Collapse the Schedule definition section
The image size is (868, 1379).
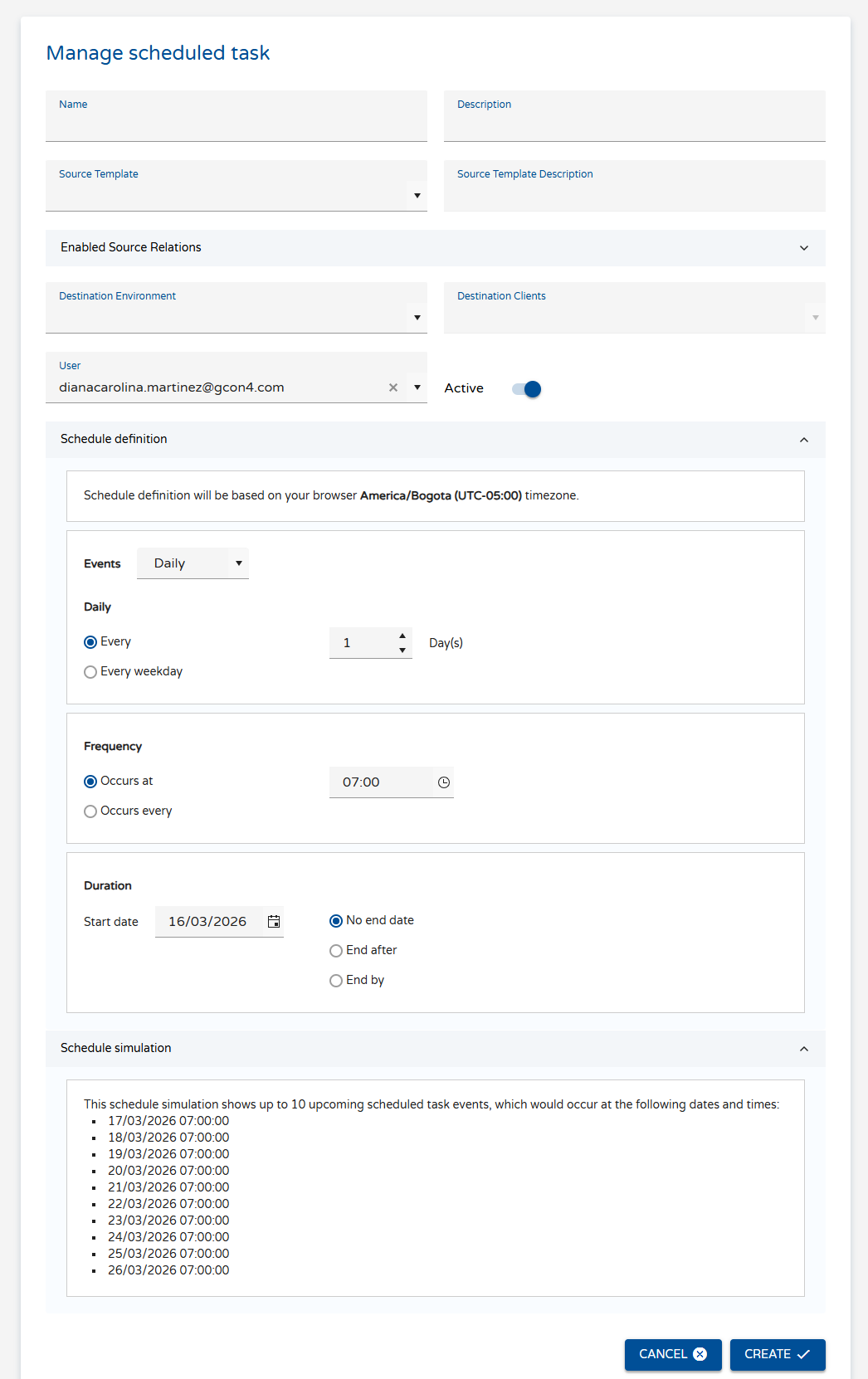coord(436,440)
